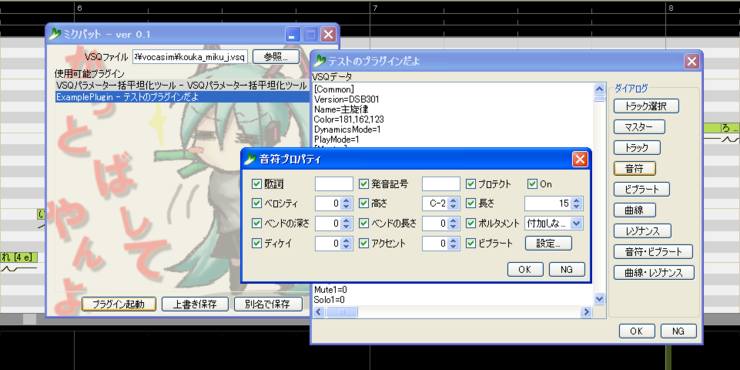Click the 参照... browse button
This screenshot has width=740, height=370.
276,57
